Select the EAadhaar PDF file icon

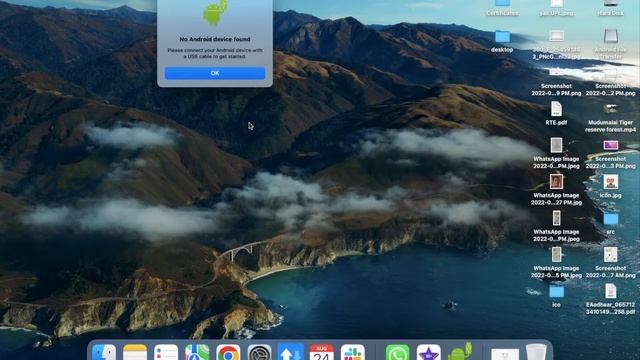(x=611, y=291)
